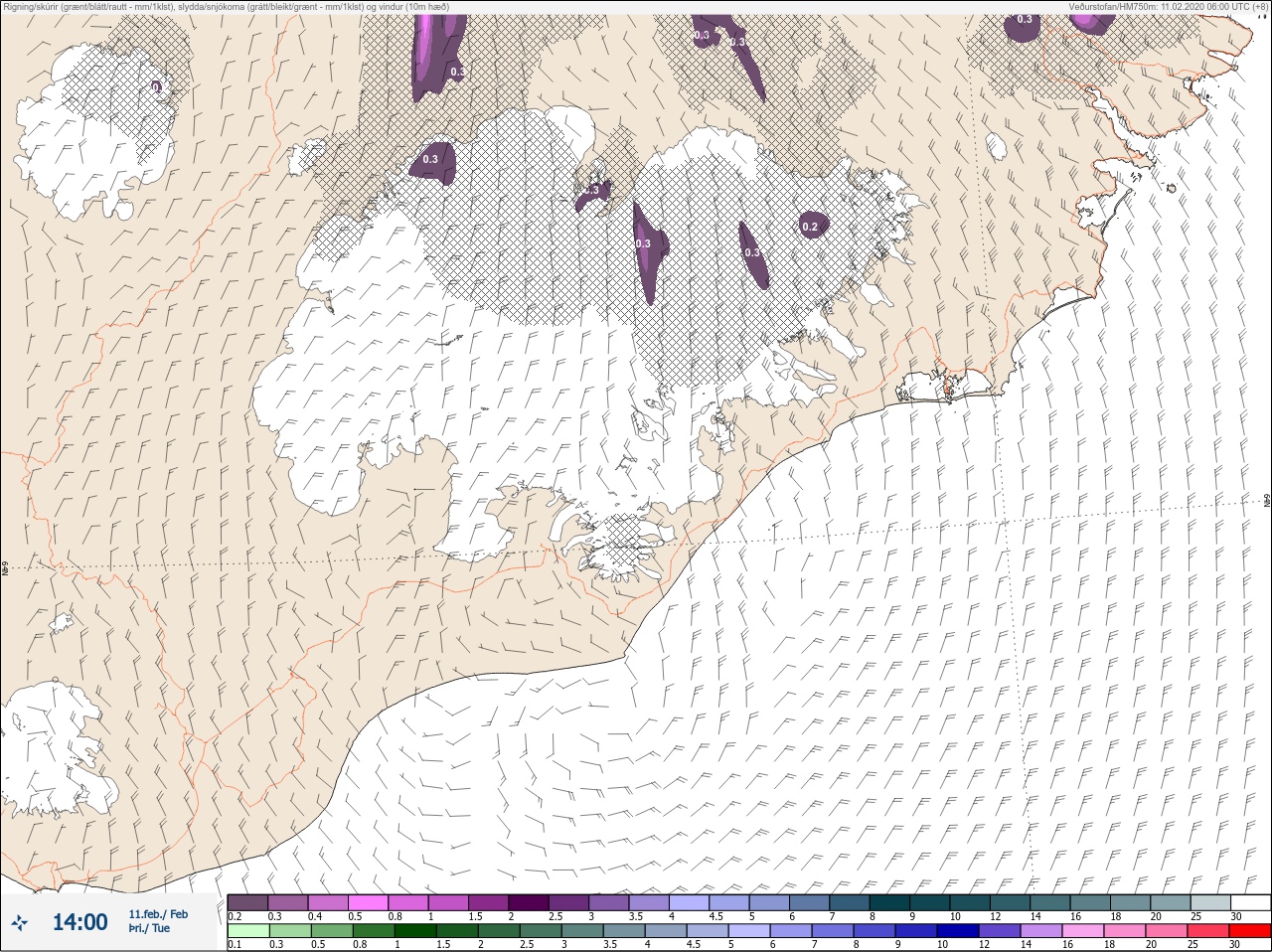Select upper legend swatch for 4 (pale lavender)

tap(690, 902)
